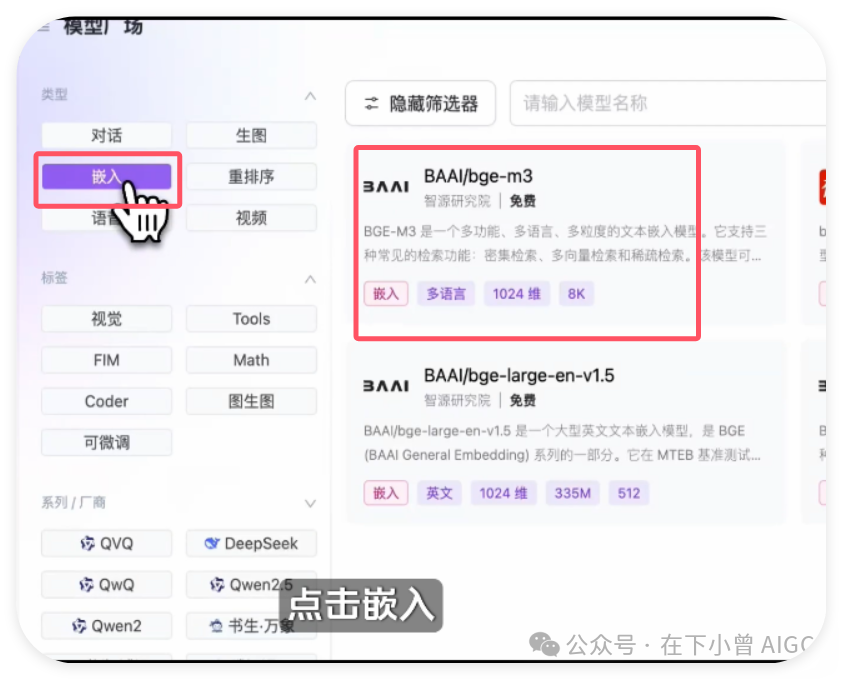842x679 pixels.
Task: Filter by the DeepSeek vendor
Action: coord(251,544)
